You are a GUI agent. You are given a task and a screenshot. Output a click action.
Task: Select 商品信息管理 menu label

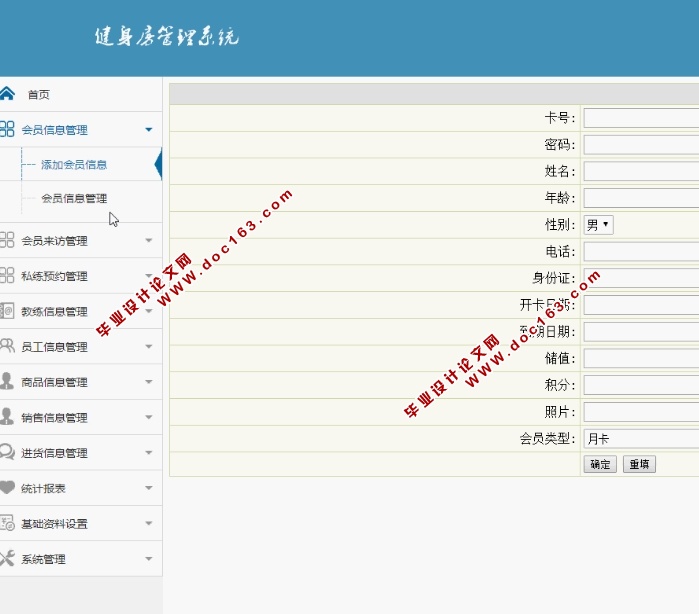point(54,382)
